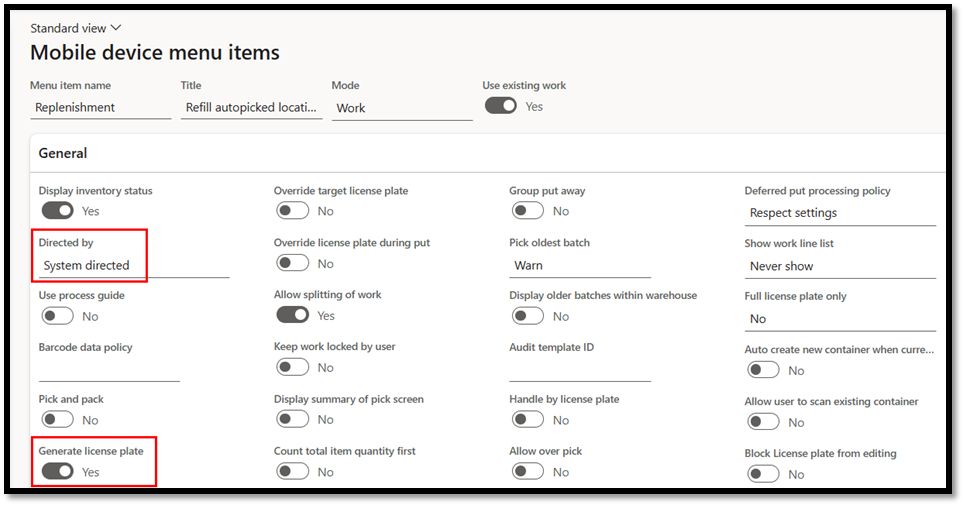Enable the Use process guide toggle
Viewport: 965px width, 507px height.
57,316
